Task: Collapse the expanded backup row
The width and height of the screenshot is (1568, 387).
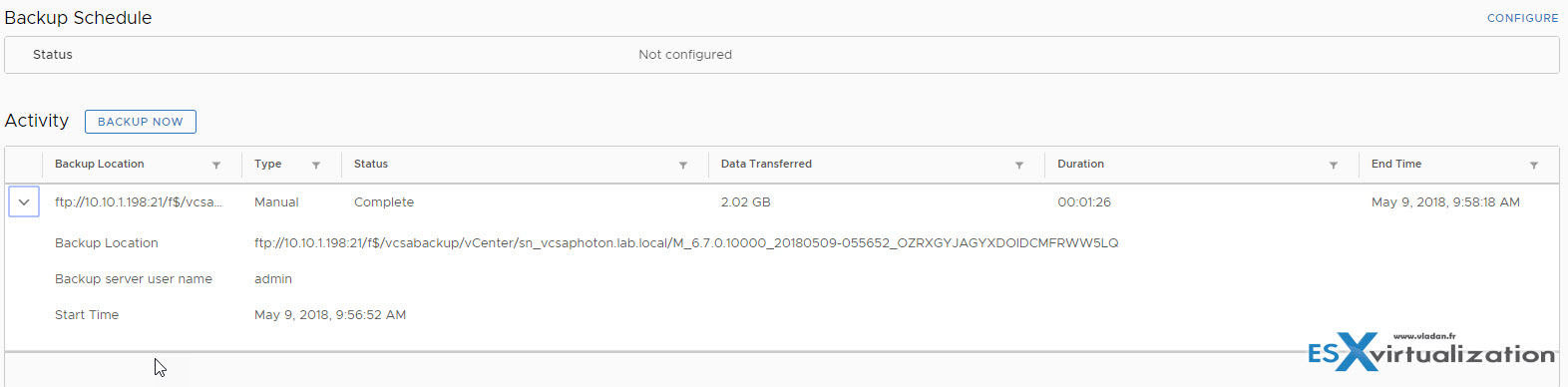Action: [x=24, y=201]
